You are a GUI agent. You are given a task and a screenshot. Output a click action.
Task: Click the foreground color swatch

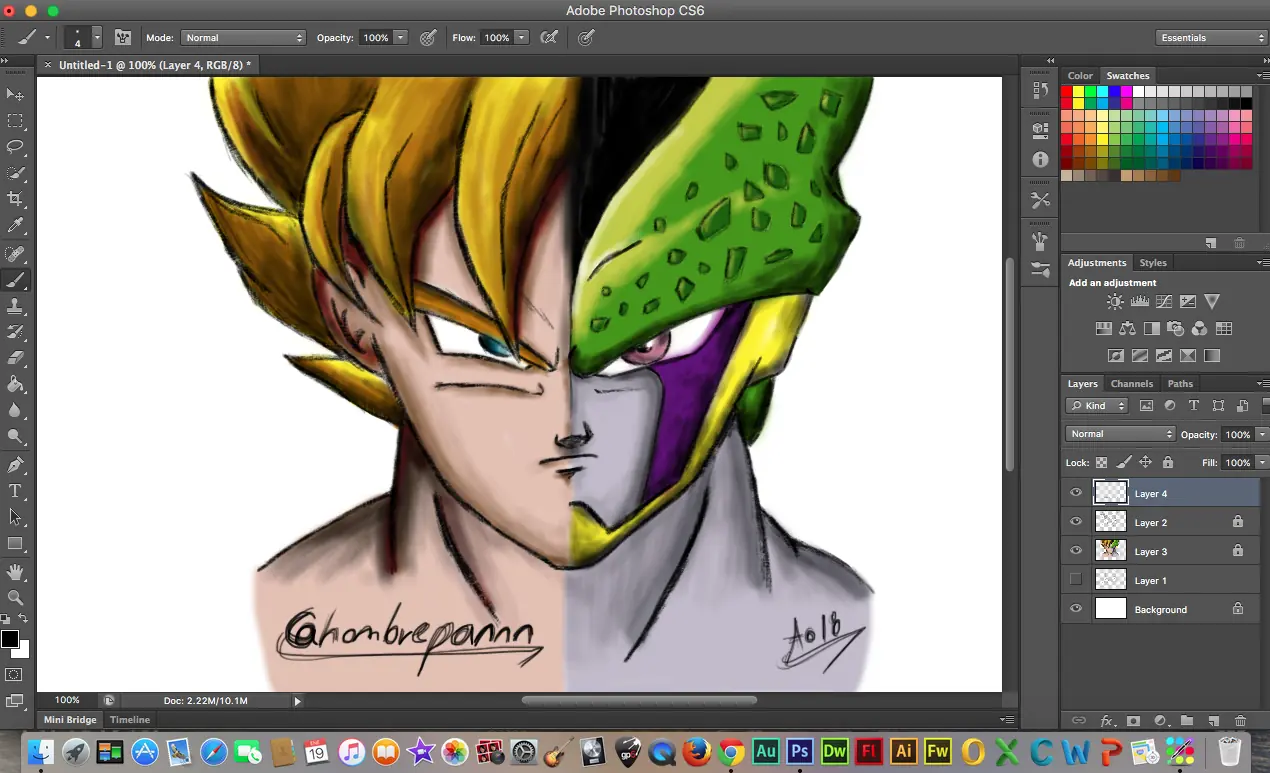(10, 639)
